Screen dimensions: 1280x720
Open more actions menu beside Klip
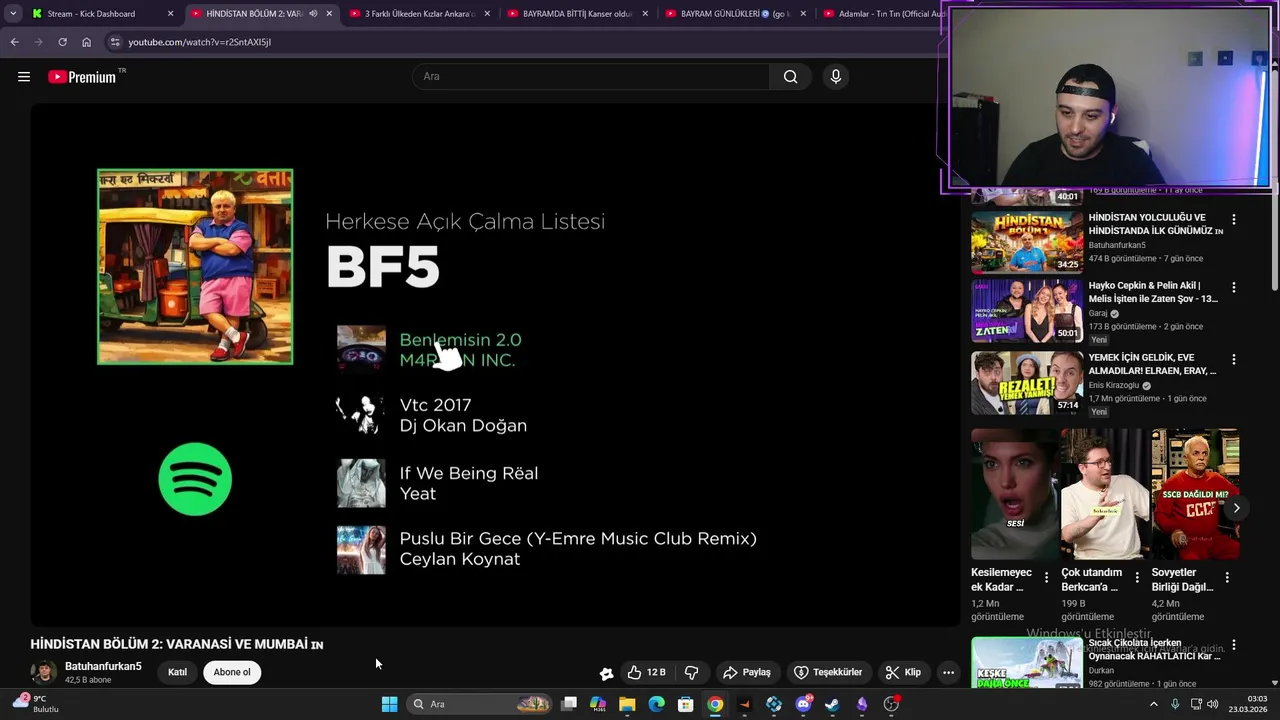(948, 672)
